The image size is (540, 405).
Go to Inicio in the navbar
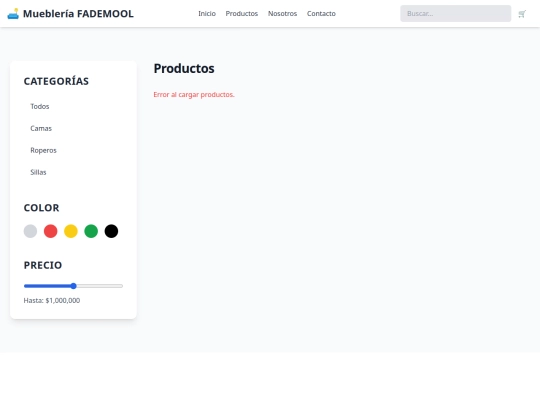click(x=207, y=14)
